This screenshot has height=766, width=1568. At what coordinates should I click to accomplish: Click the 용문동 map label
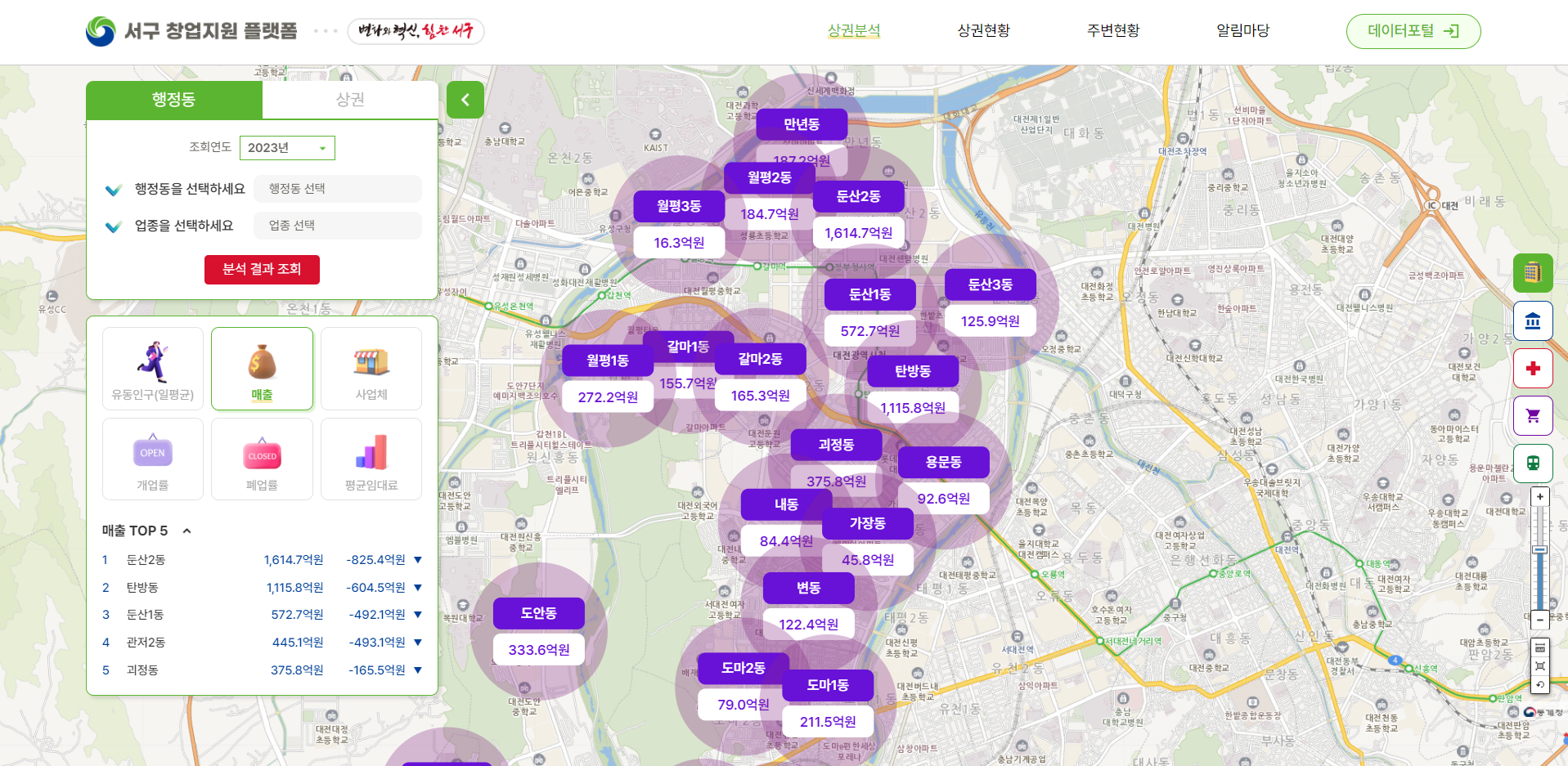coord(944,462)
